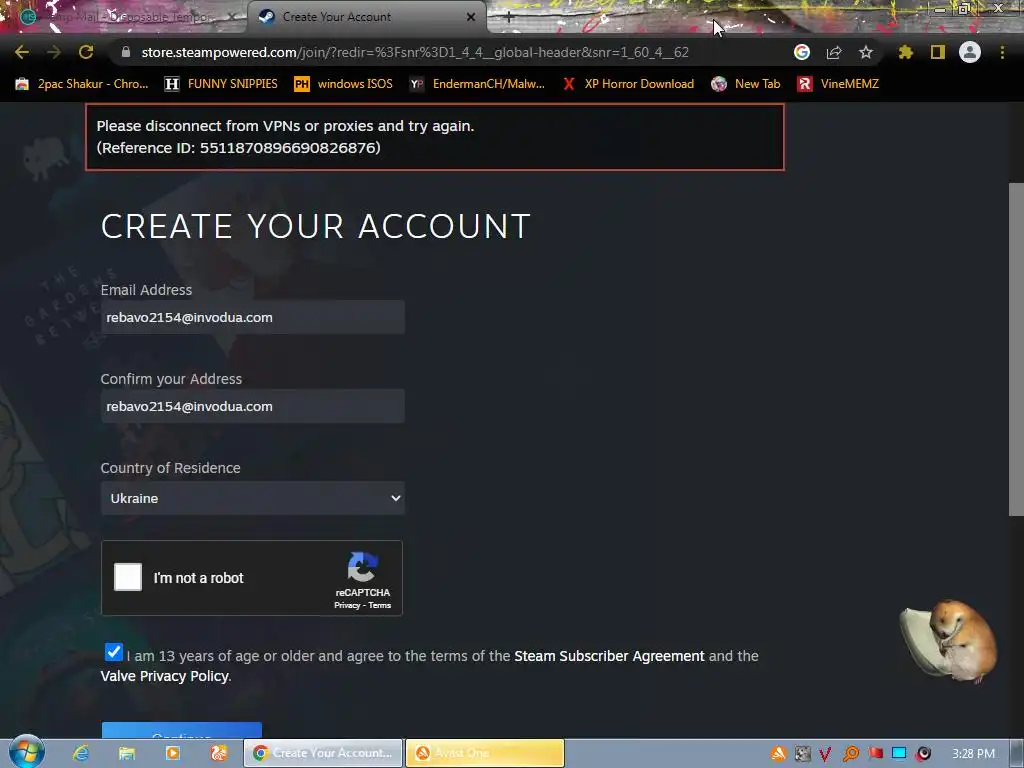This screenshot has height=768, width=1024.
Task: Open the windows ISOS bookmark
Action: (344, 84)
